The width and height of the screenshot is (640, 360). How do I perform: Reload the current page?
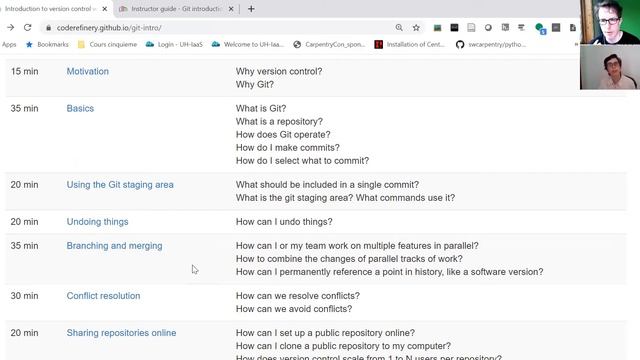point(27,28)
